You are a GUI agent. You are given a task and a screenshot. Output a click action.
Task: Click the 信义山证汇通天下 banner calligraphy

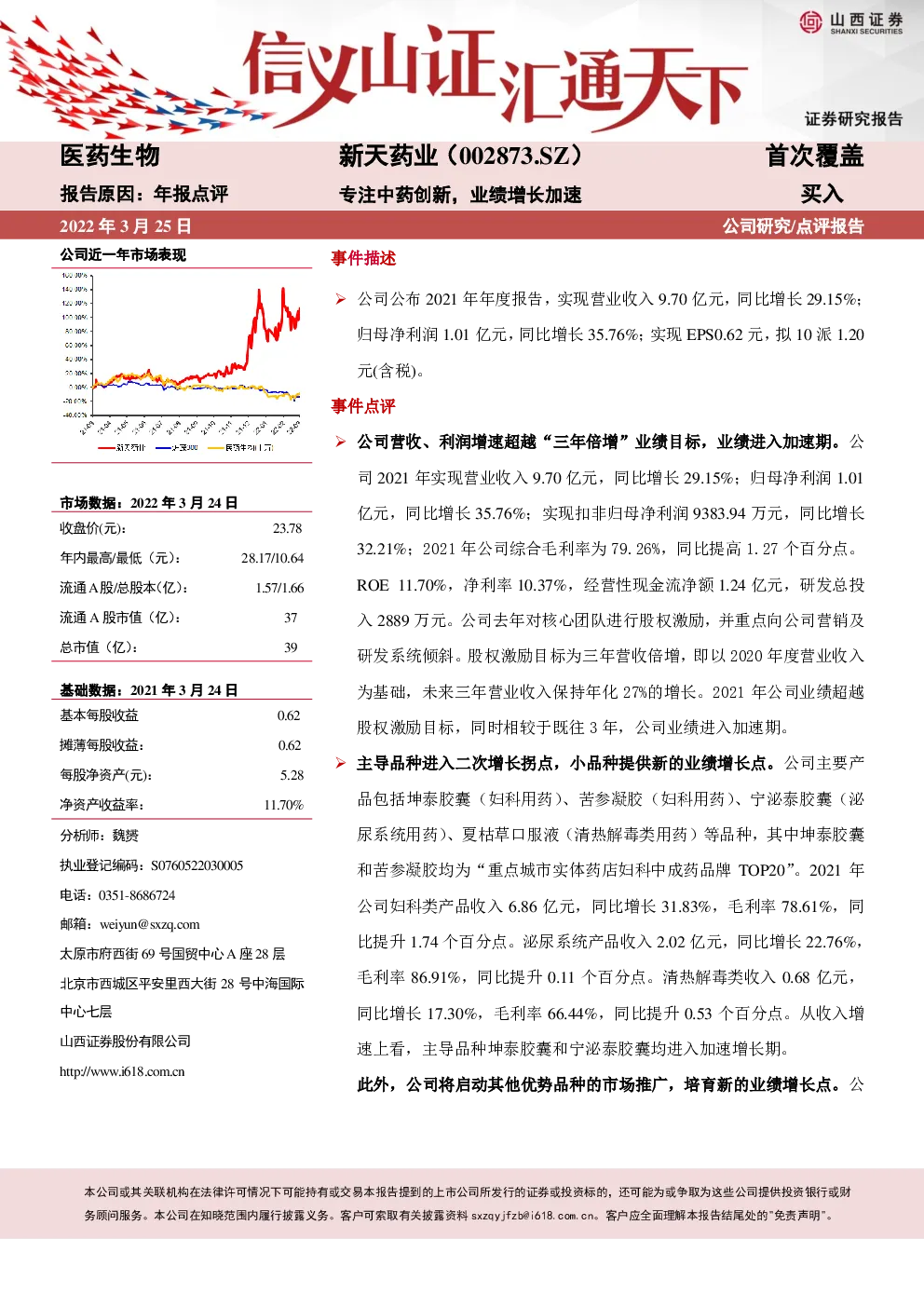[x=494, y=78]
